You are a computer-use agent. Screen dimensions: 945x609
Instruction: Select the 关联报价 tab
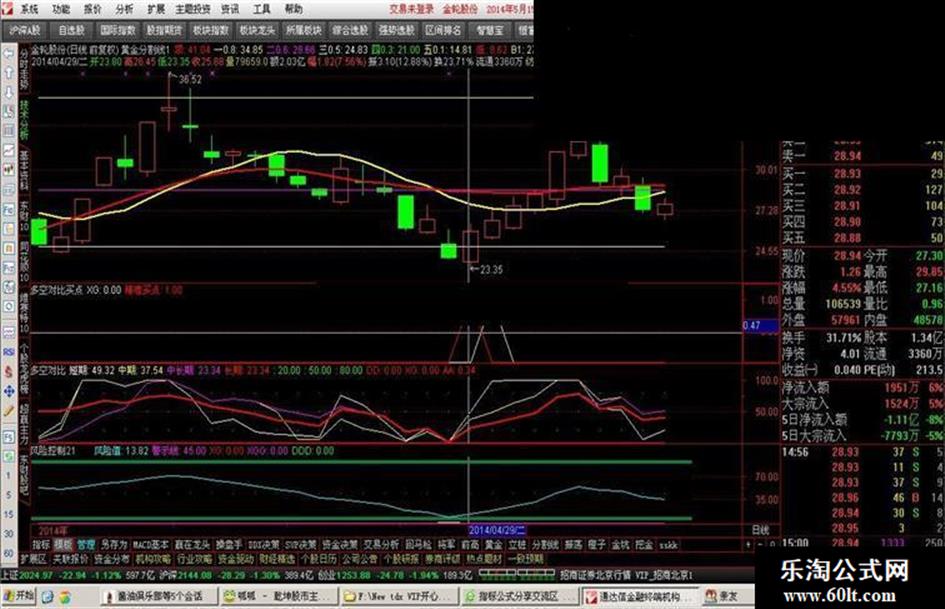tap(70, 559)
